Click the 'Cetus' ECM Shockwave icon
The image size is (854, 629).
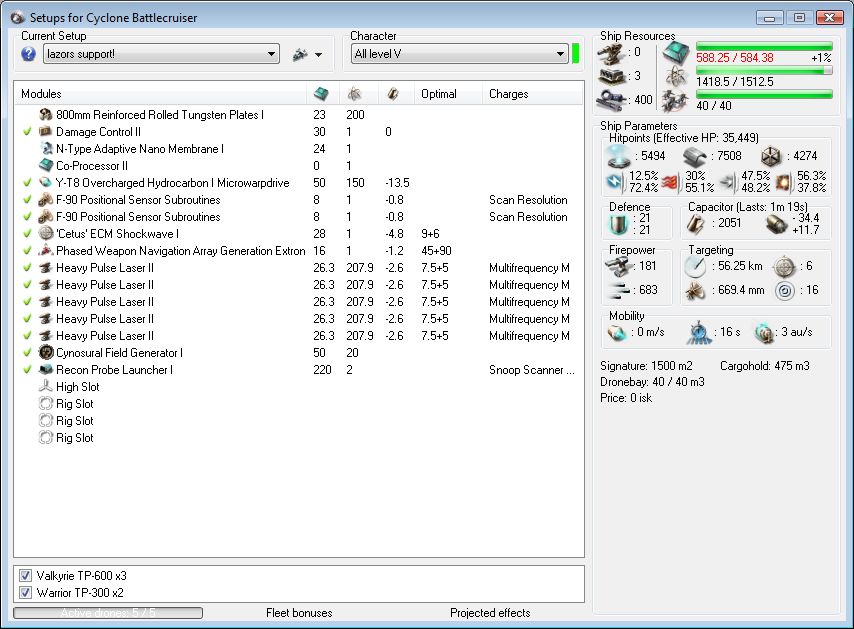(x=46, y=233)
